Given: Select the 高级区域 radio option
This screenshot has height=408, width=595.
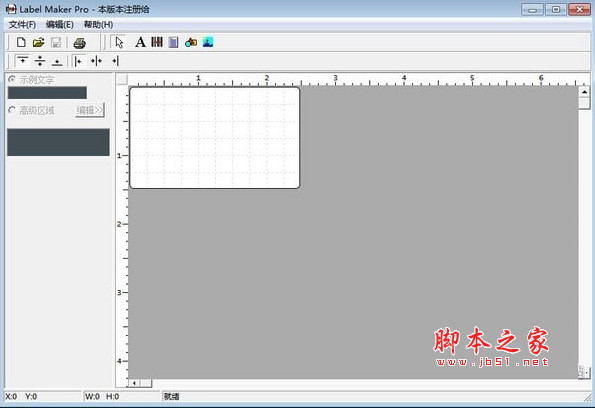Looking at the screenshot, I should [x=31, y=110].
